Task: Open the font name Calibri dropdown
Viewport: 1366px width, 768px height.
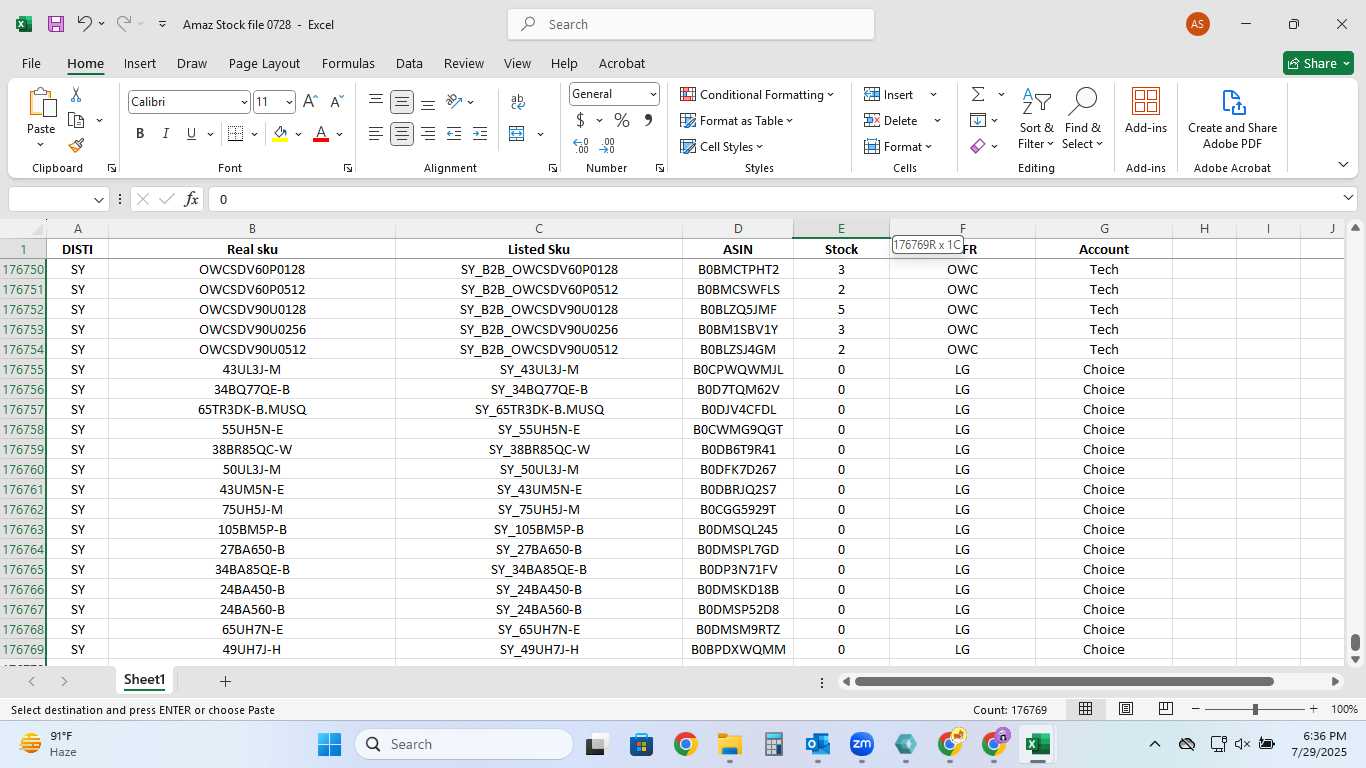Action: point(244,102)
